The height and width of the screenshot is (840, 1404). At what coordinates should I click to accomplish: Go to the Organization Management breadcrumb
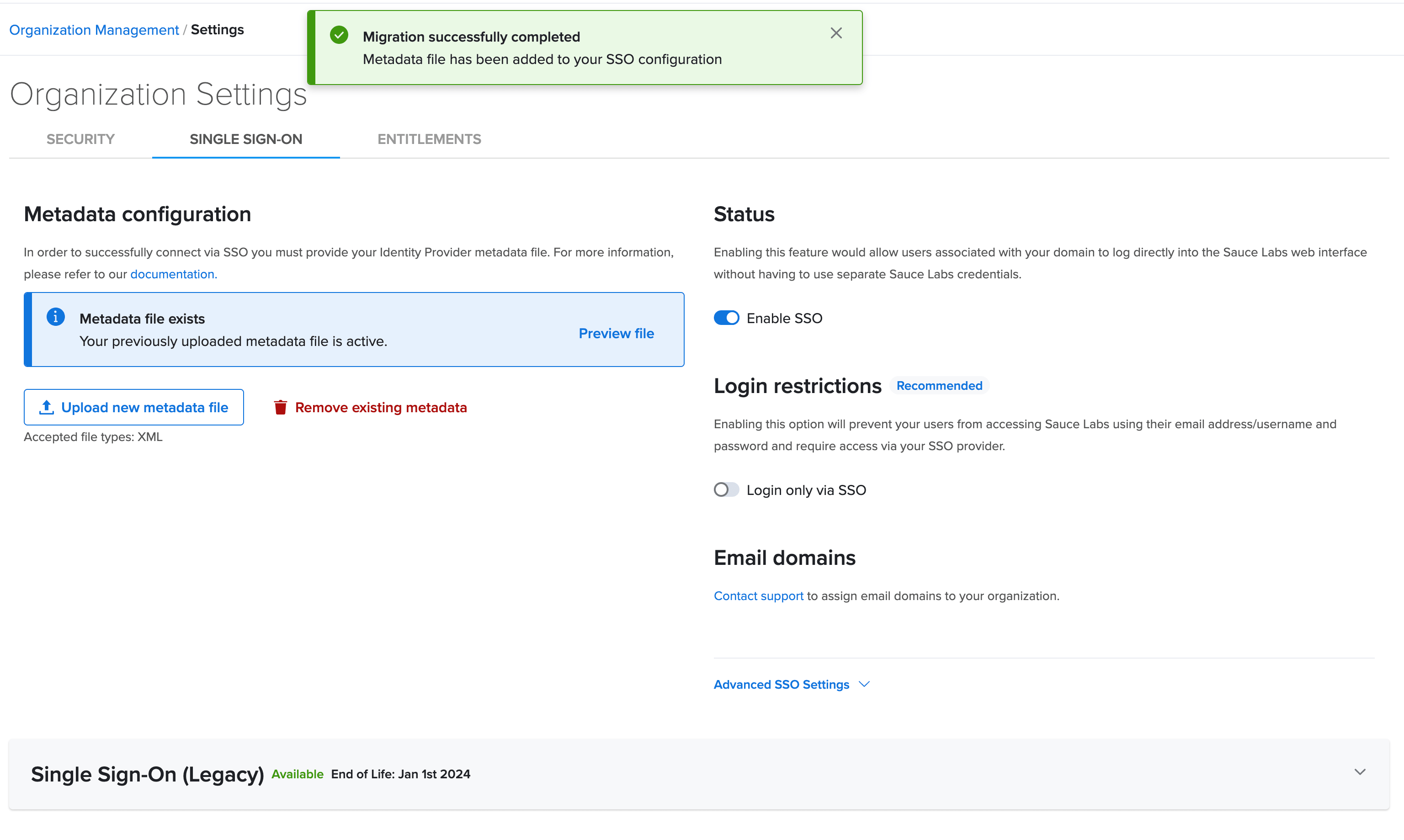coord(94,30)
